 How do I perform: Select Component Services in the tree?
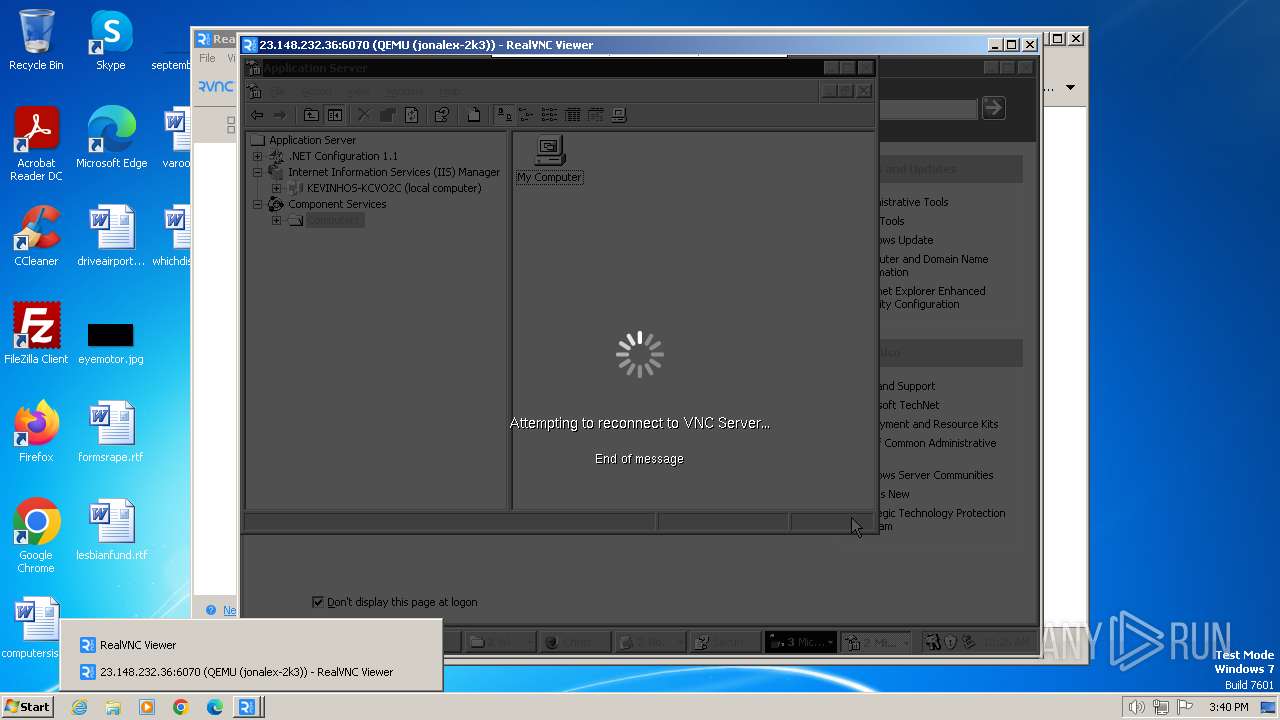tap(337, 204)
